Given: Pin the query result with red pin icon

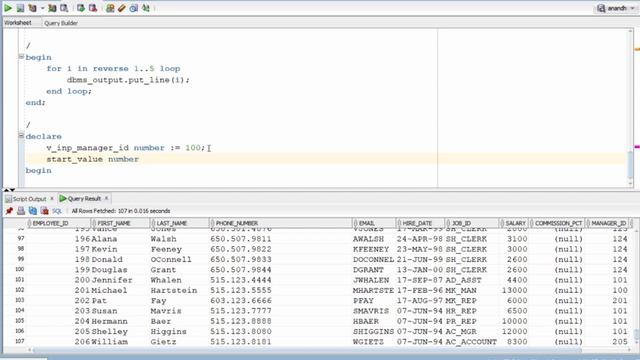Looking at the screenshot, I should [x=9, y=211].
